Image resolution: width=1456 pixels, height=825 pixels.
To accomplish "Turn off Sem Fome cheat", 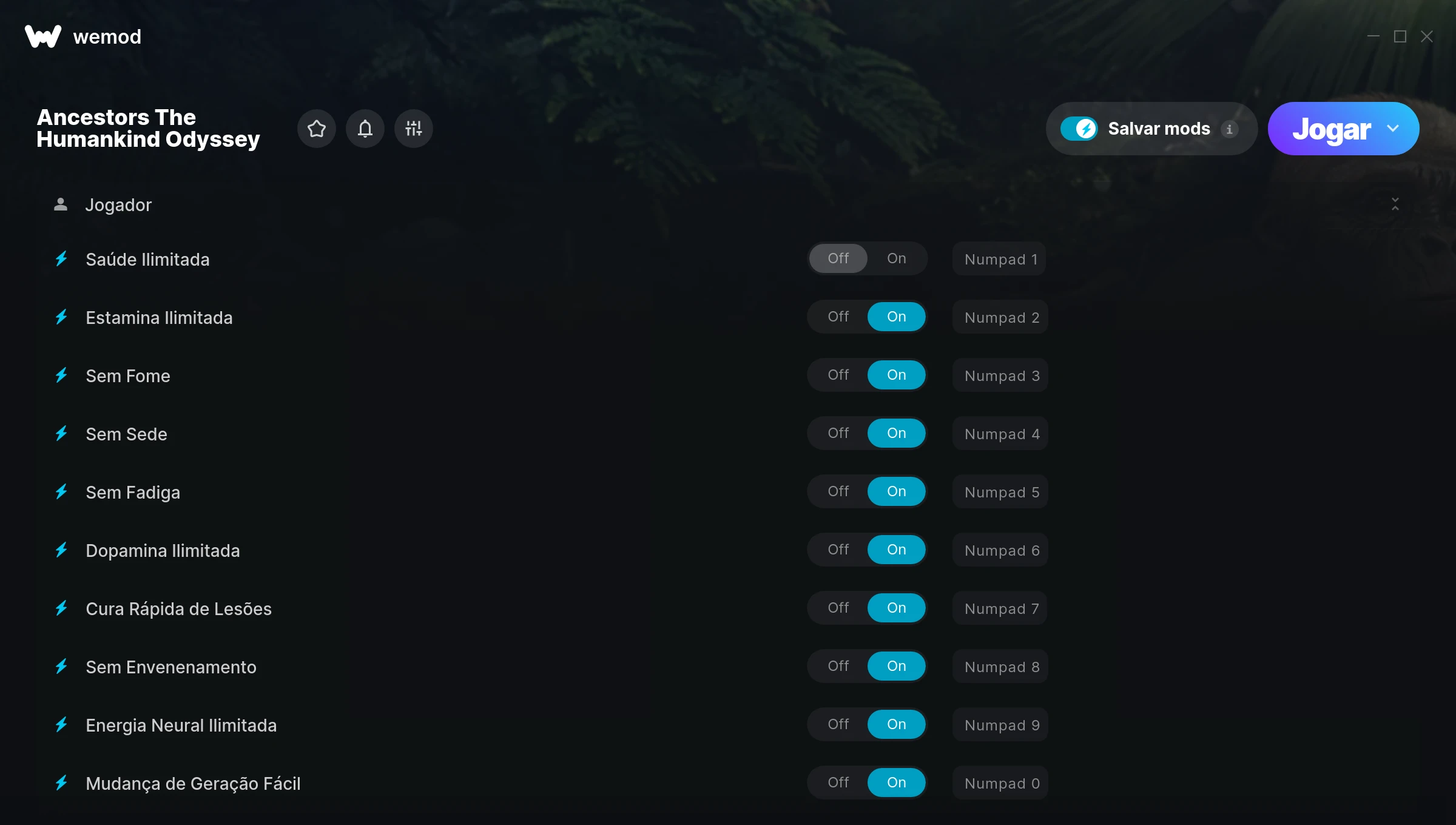I will (838, 375).
